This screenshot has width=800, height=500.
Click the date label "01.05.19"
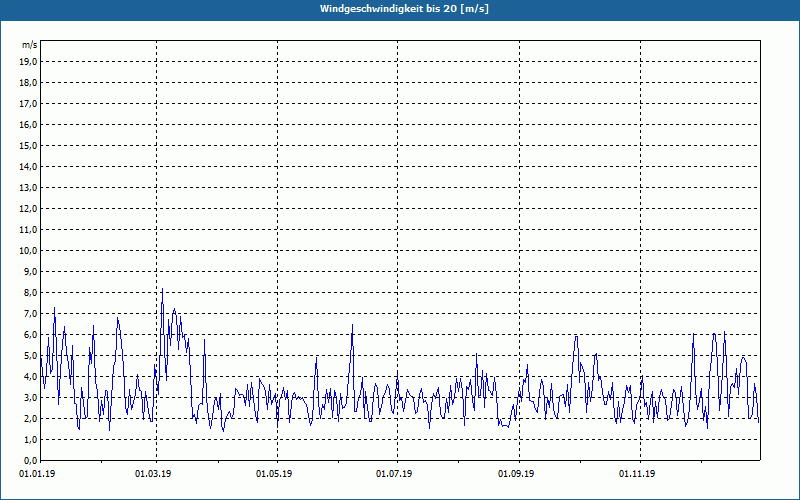tap(274, 474)
